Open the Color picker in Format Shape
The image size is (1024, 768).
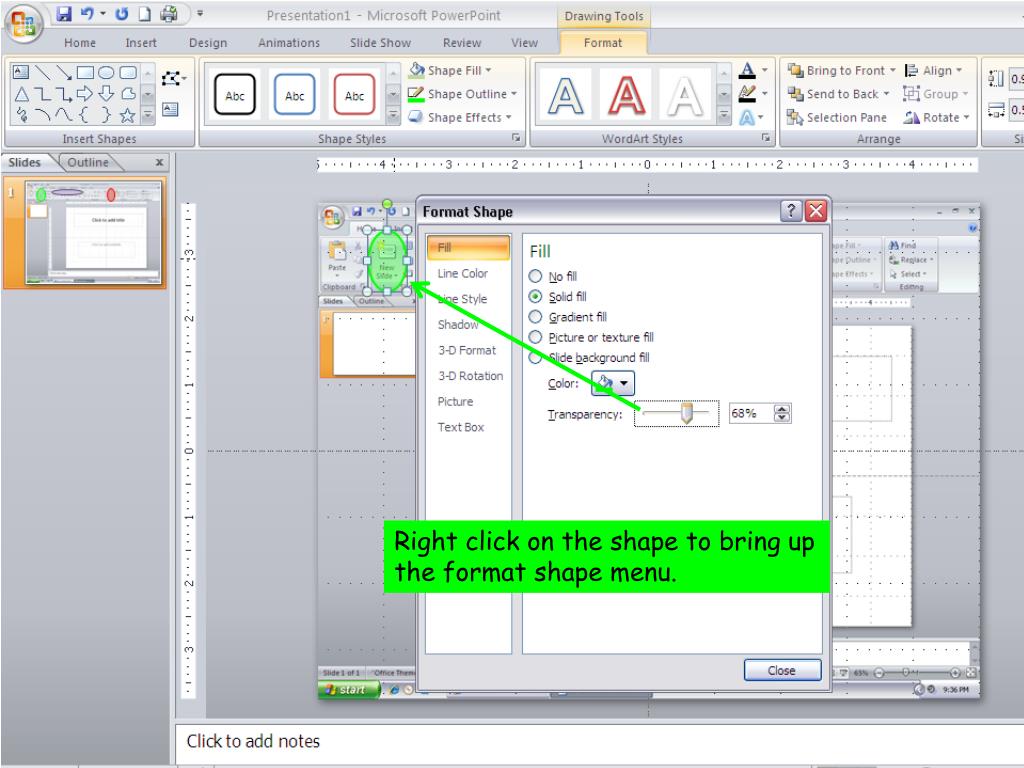613,383
